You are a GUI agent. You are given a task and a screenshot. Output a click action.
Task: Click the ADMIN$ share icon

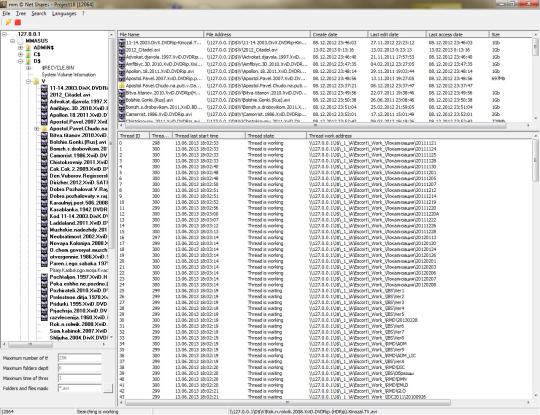coord(29,48)
